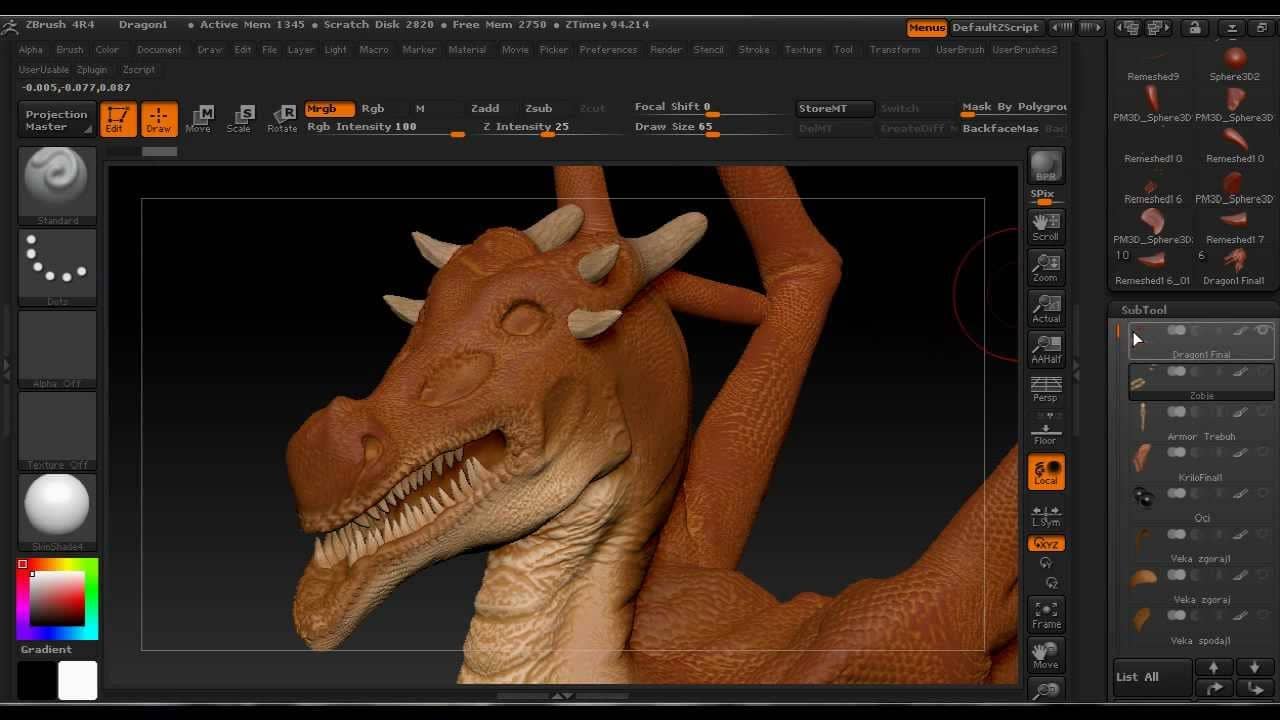Pick a color in the color picker square
The image size is (1280, 720).
point(56,601)
